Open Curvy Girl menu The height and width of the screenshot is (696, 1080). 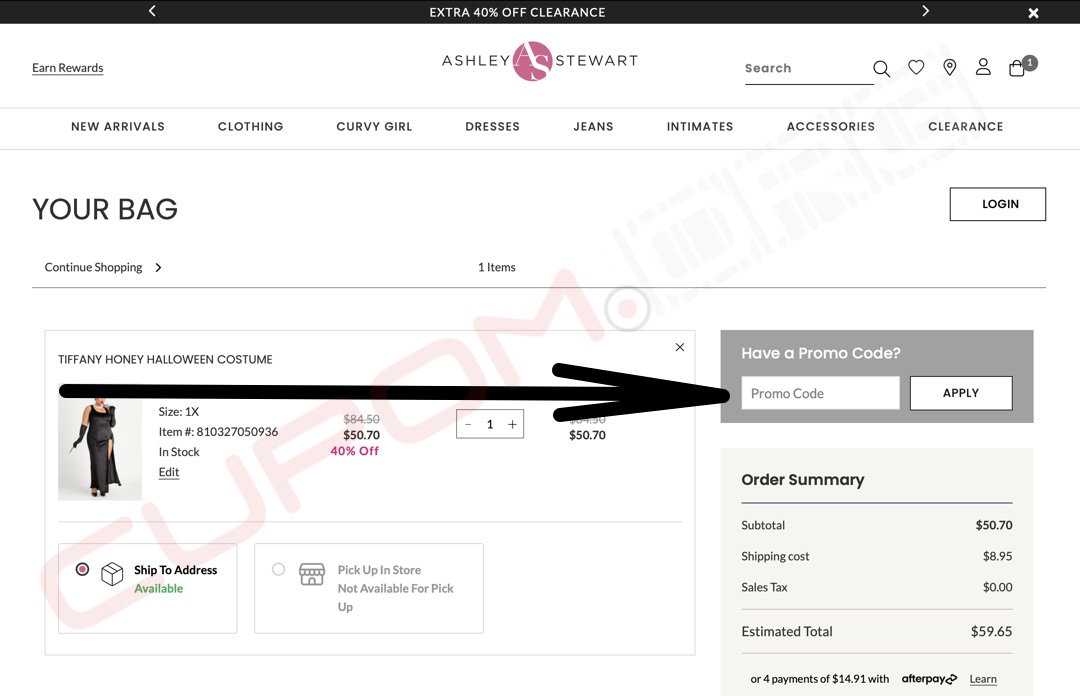(x=374, y=127)
